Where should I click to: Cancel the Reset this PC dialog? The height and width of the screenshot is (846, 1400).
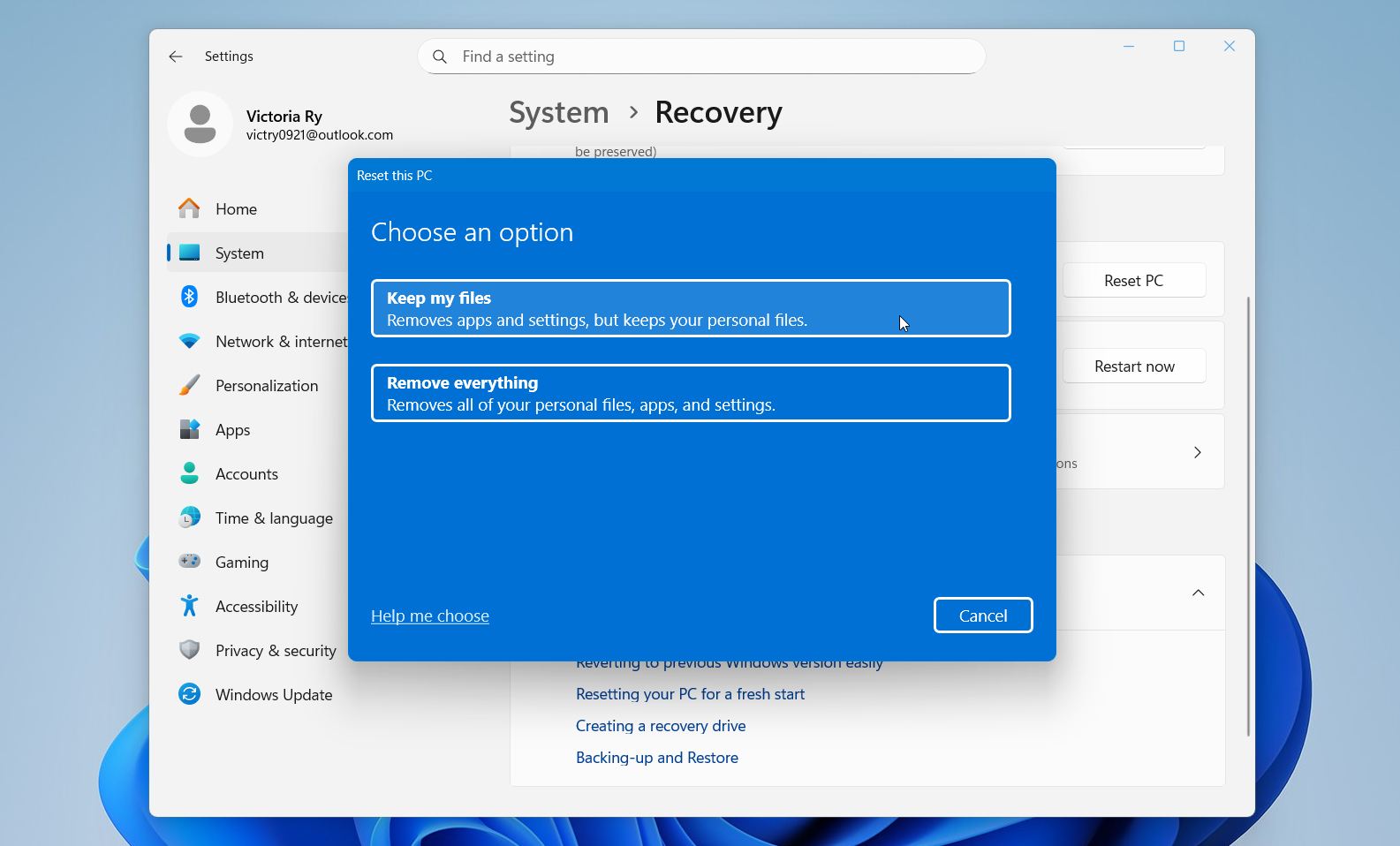982,616
